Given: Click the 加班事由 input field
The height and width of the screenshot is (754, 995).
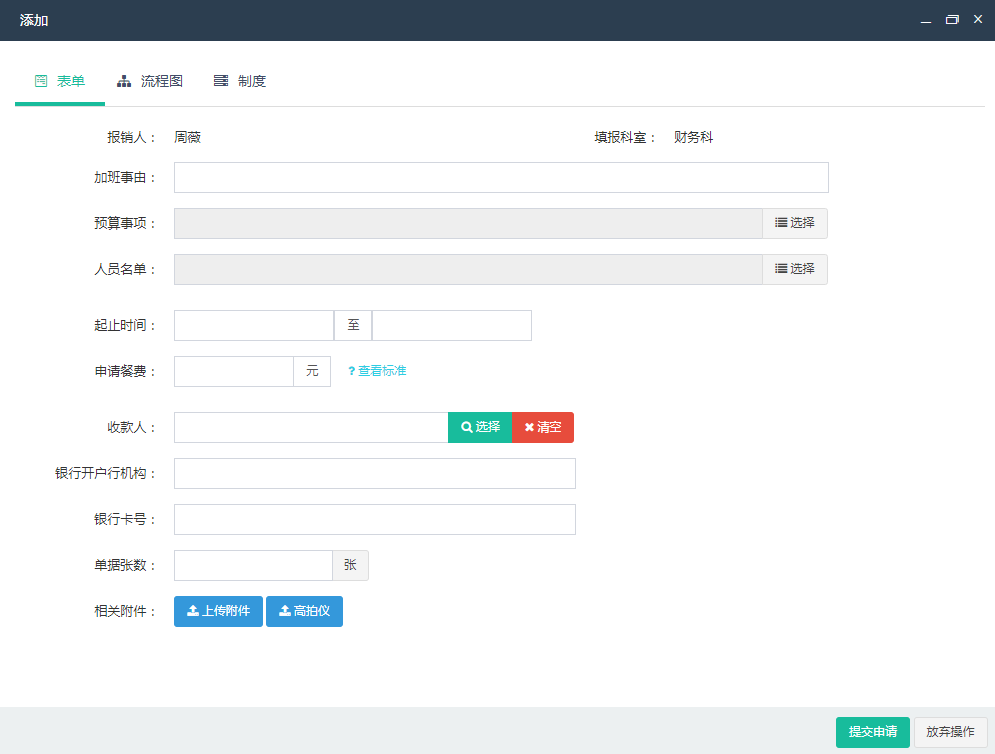Looking at the screenshot, I should coord(501,178).
